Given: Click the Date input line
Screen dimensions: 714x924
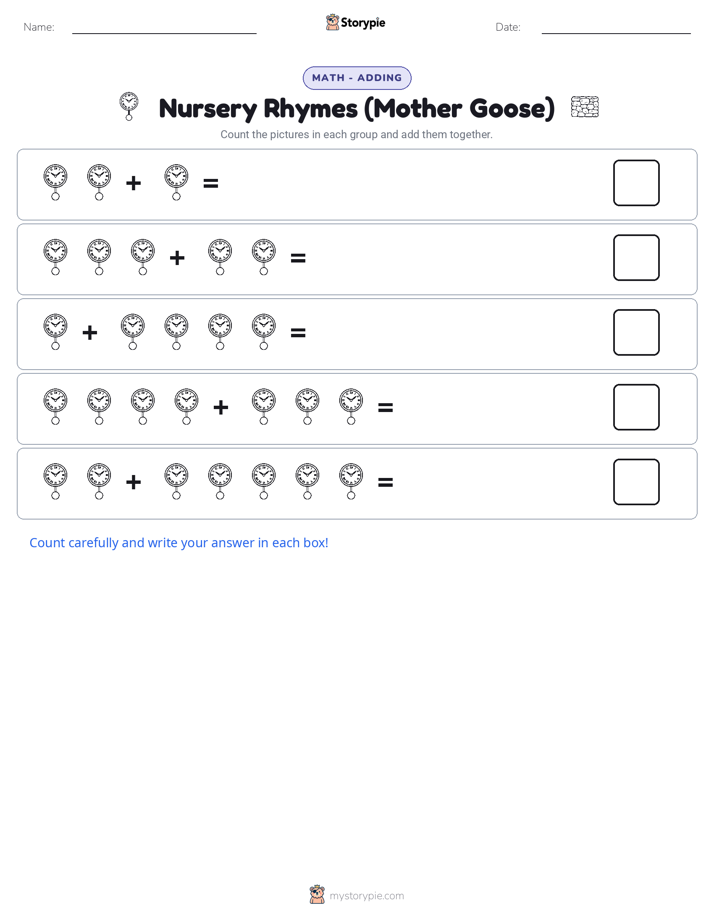Looking at the screenshot, I should pyautogui.click(x=616, y=32).
